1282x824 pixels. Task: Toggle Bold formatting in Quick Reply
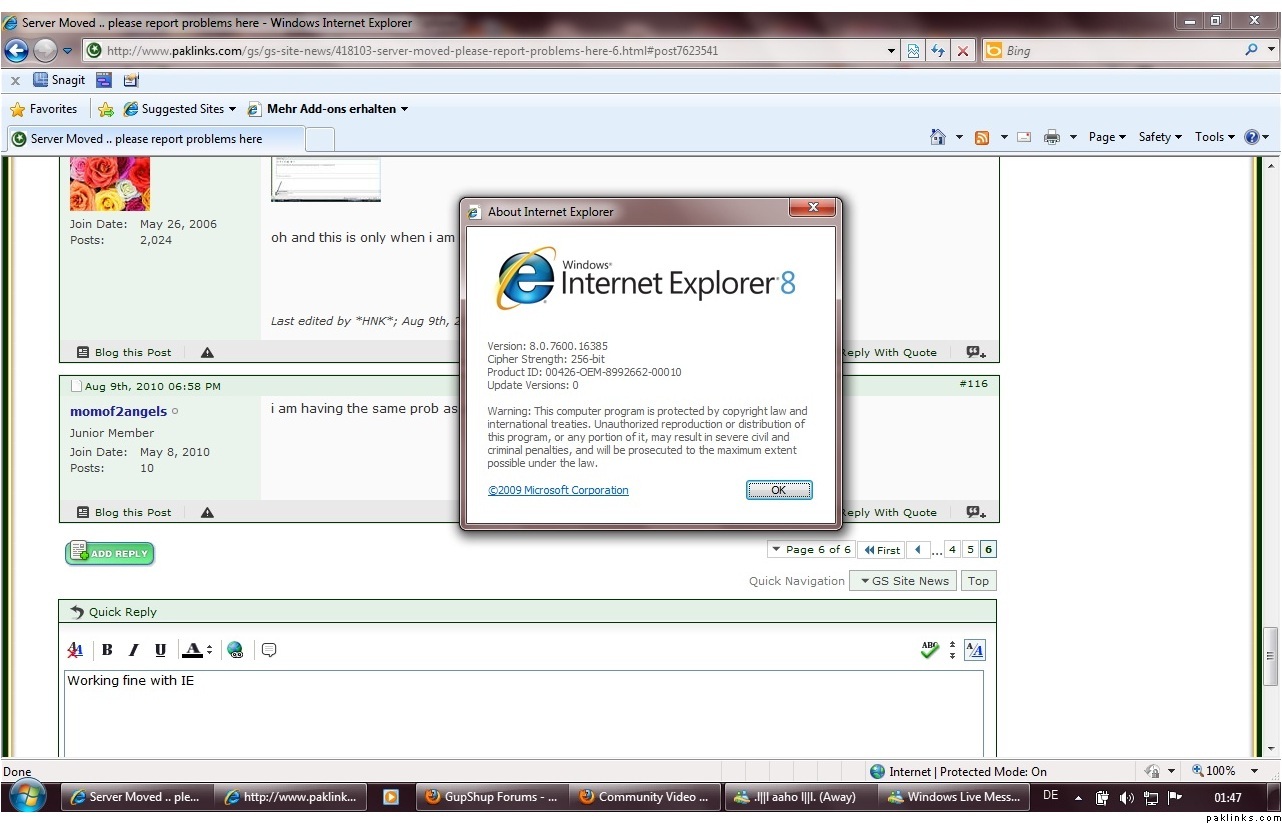point(107,650)
